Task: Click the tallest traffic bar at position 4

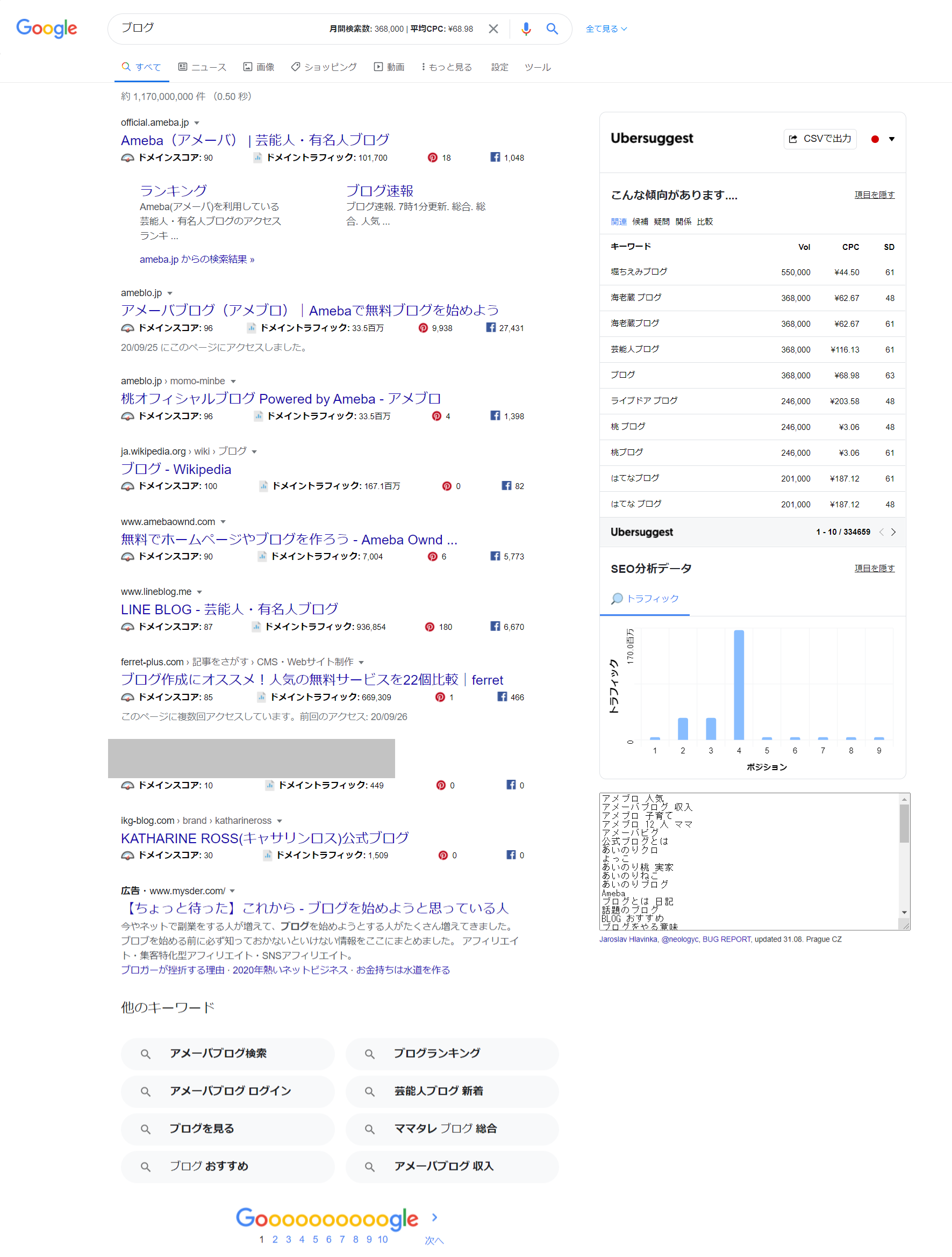Action: pos(738,684)
